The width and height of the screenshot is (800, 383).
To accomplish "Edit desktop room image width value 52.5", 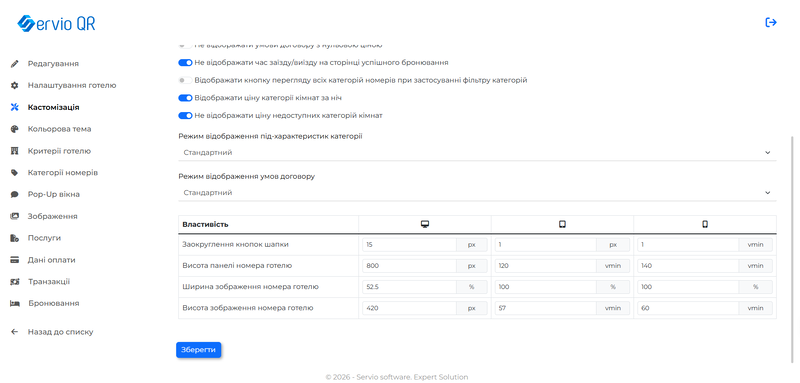I will (x=409, y=287).
